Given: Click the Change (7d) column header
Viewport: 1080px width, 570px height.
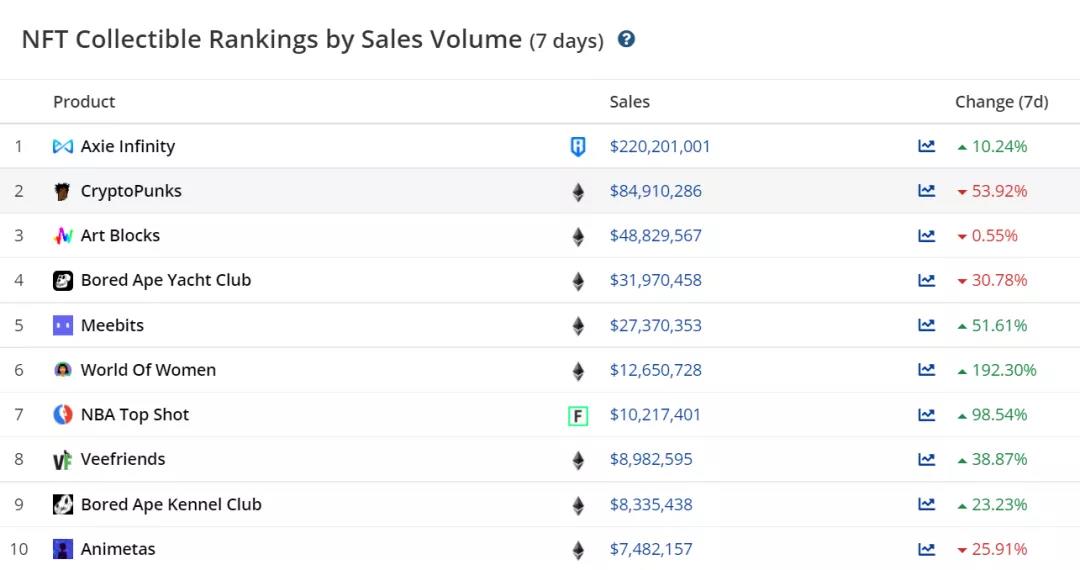Looking at the screenshot, I should [1001, 102].
